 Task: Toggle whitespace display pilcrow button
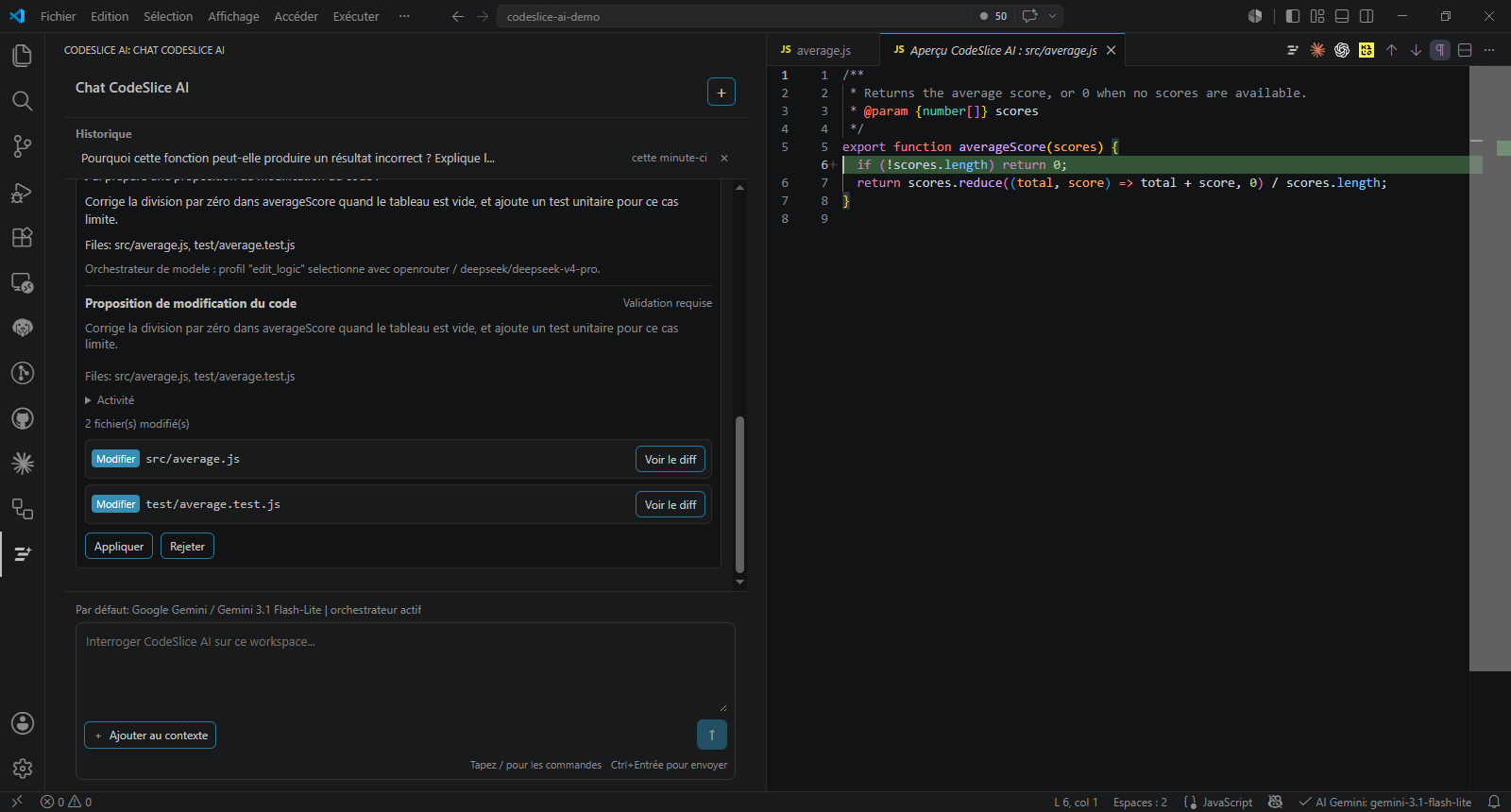pyautogui.click(x=1440, y=50)
